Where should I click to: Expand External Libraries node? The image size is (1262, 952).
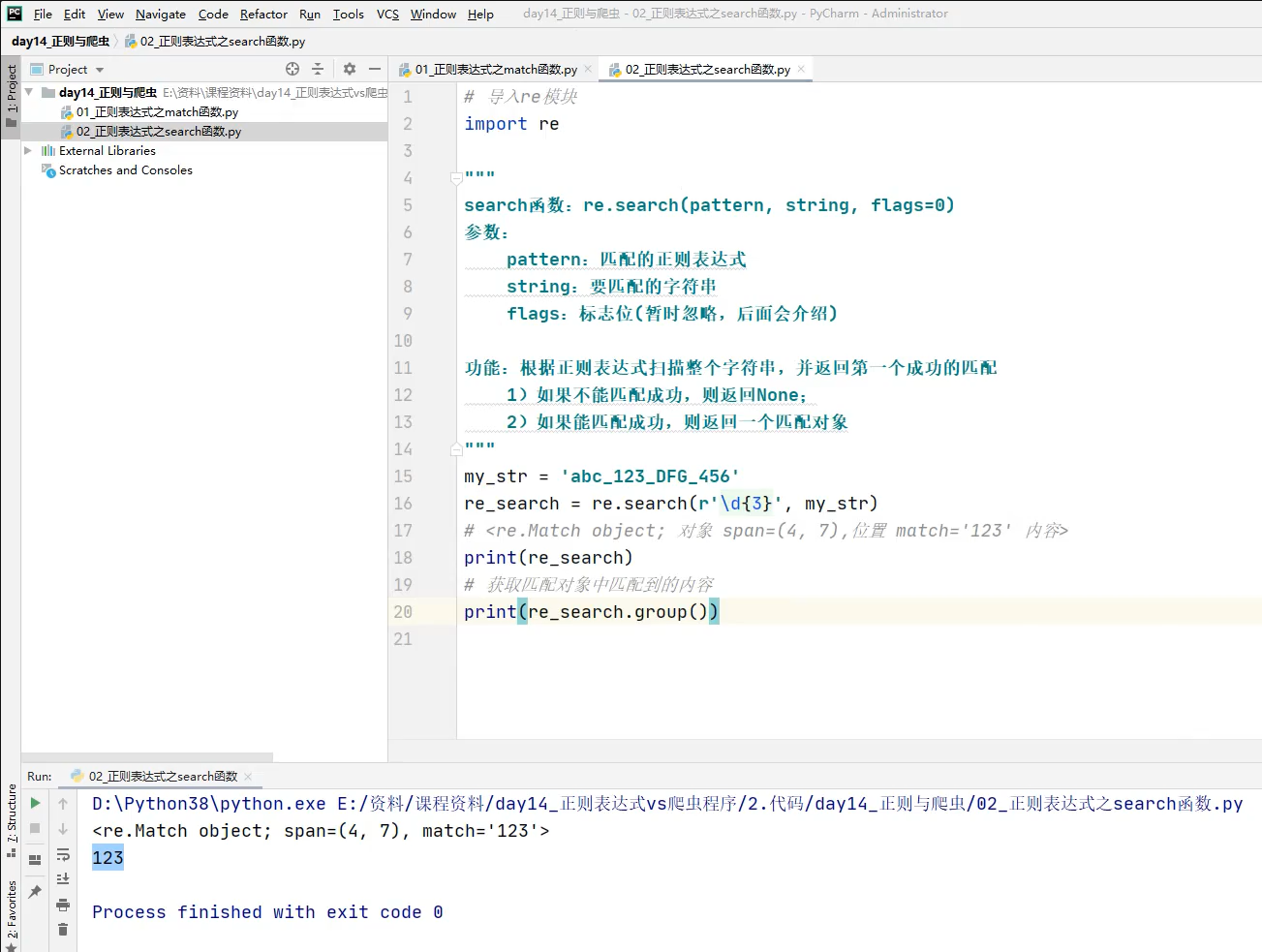pos(28,150)
